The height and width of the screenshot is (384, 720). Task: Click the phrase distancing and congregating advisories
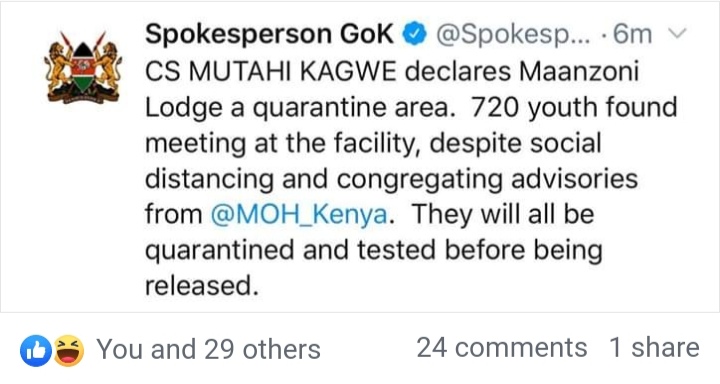tap(391, 180)
